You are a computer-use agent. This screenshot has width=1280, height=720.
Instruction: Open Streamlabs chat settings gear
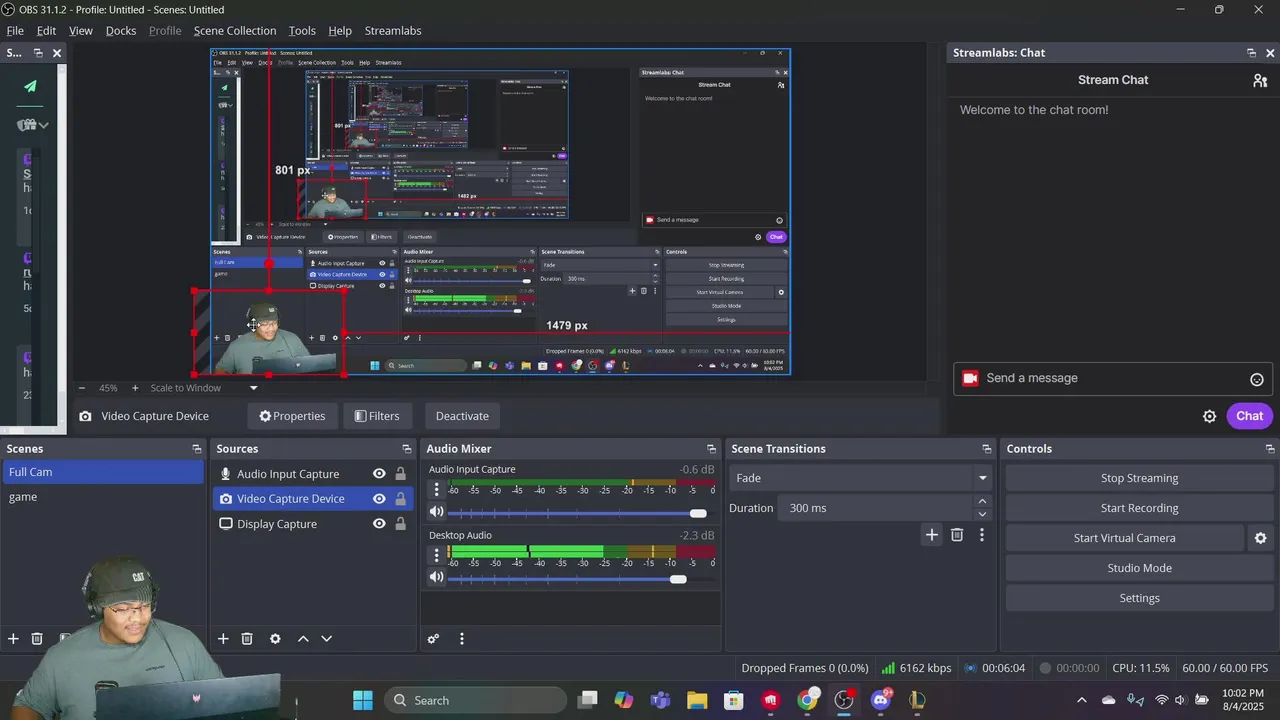click(1209, 416)
